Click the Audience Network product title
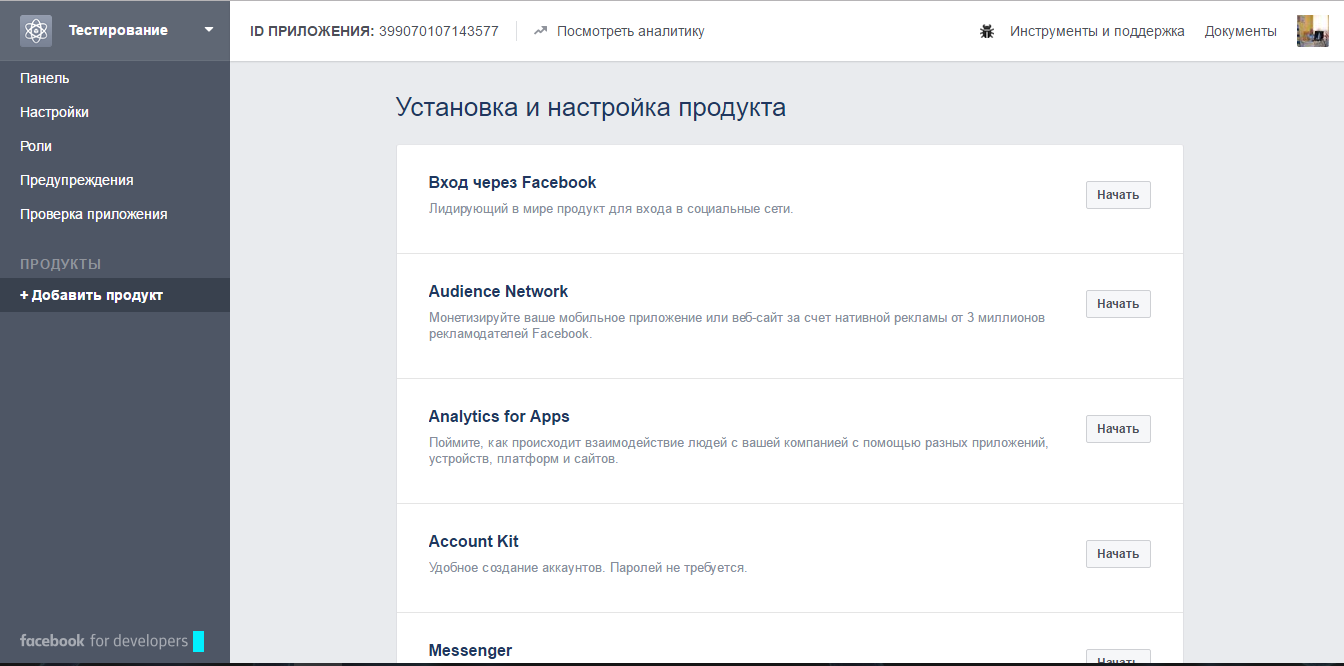 click(x=498, y=291)
